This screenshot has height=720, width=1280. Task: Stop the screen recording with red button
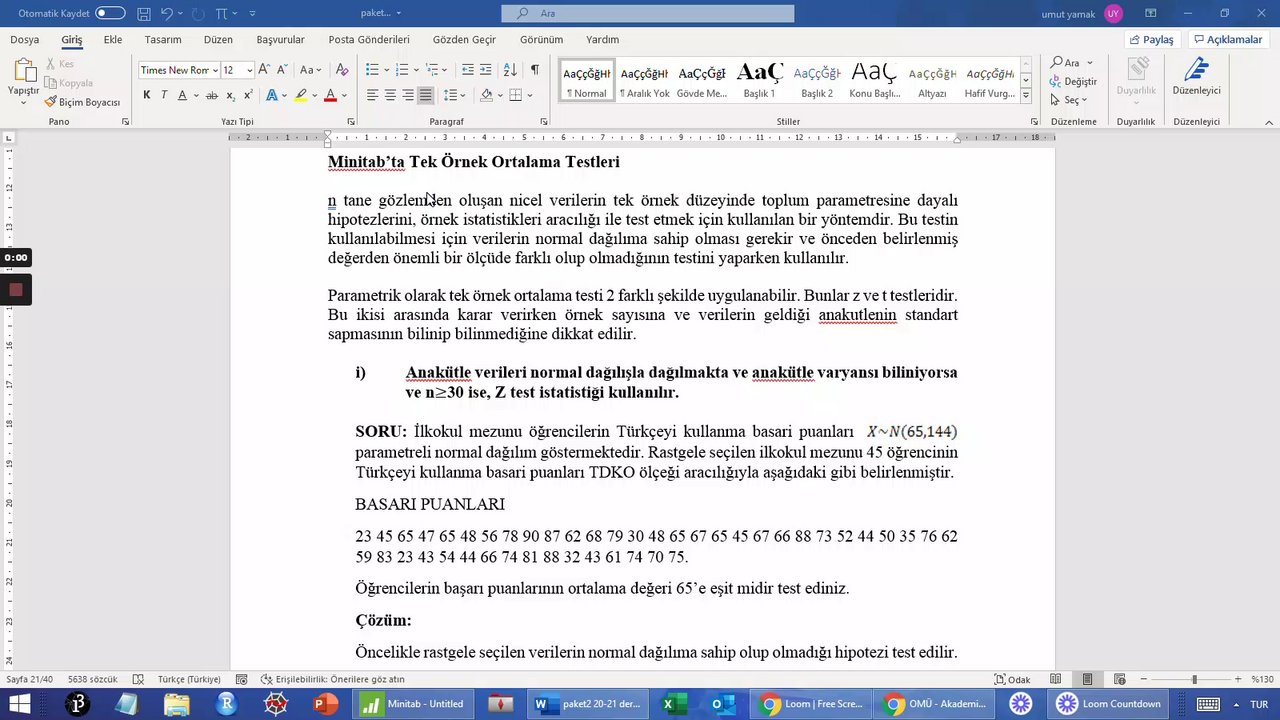tap(16, 290)
